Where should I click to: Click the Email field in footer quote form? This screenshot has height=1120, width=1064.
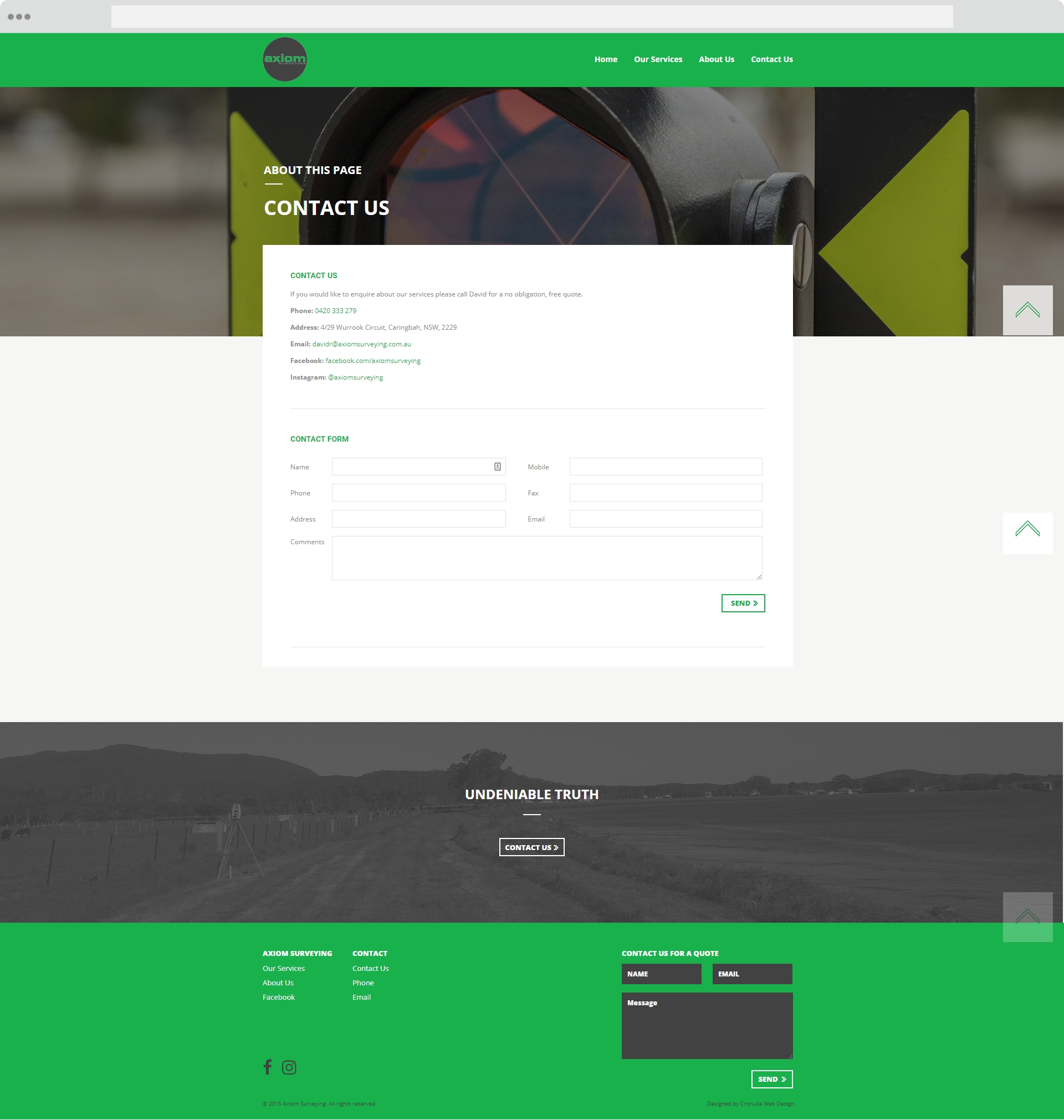[752, 973]
